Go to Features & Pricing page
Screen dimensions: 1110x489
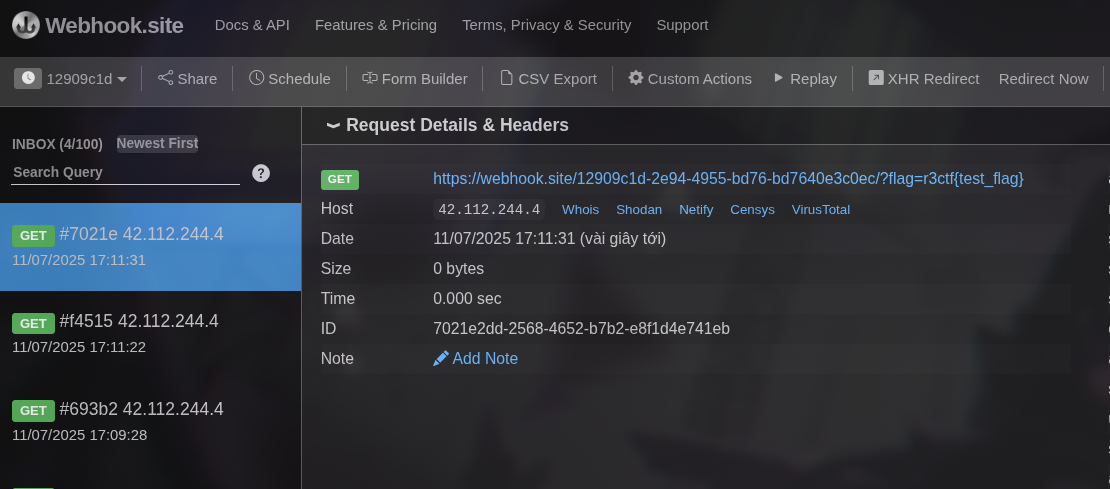point(375,25)
